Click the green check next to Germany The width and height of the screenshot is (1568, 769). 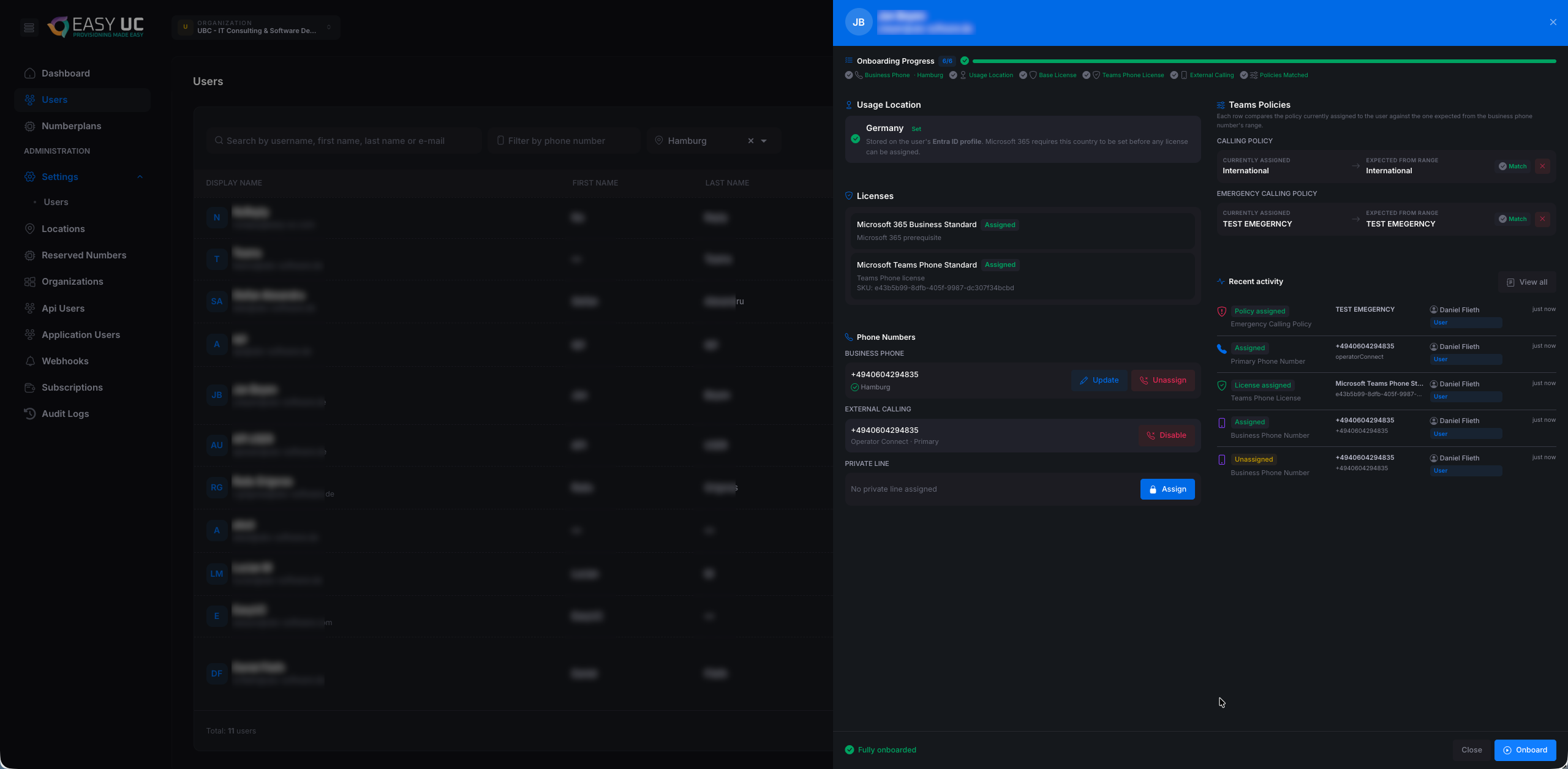click(855, 139)
